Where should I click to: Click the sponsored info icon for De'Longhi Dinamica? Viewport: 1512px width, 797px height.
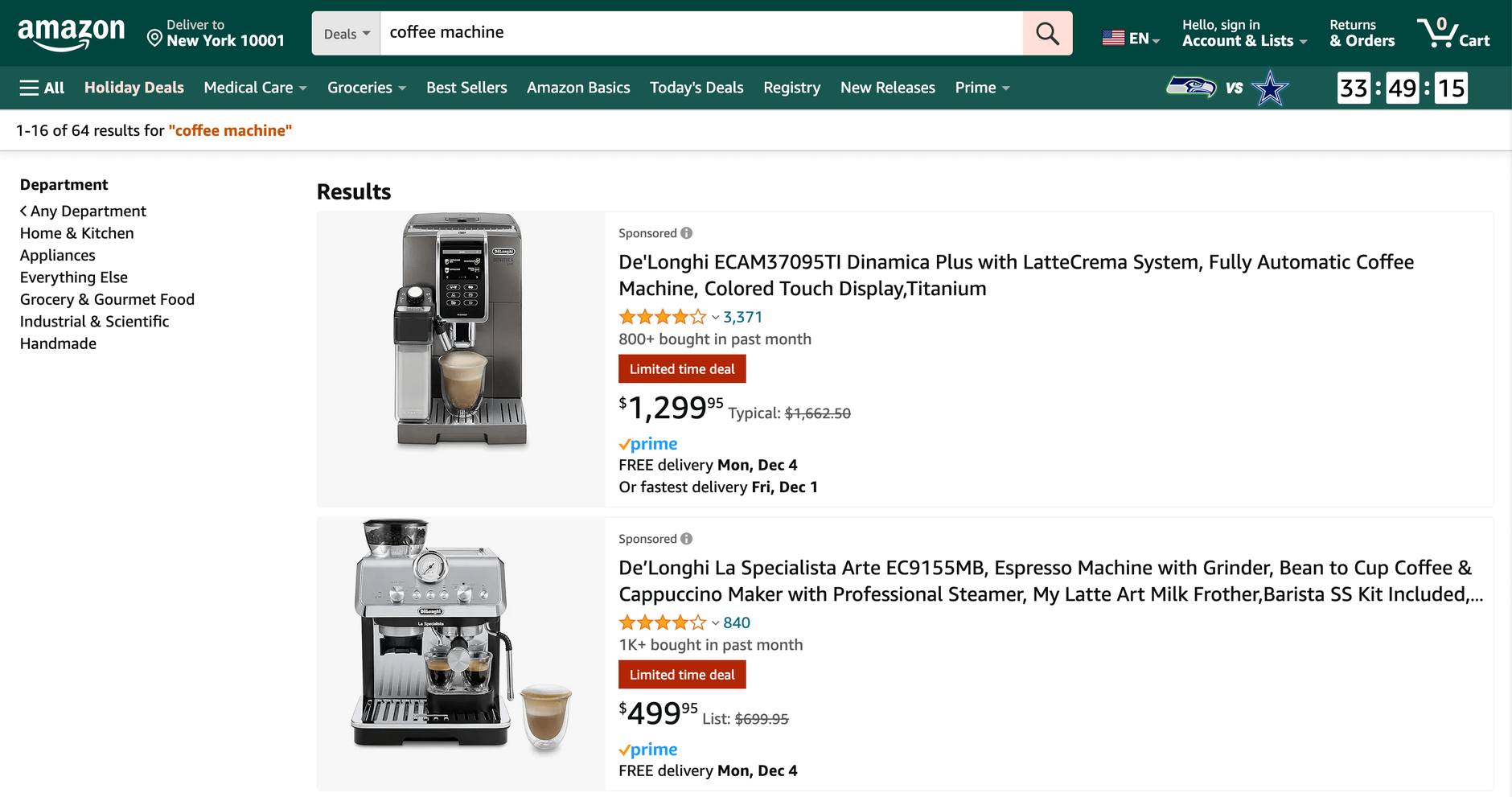[x=686, y=233]
